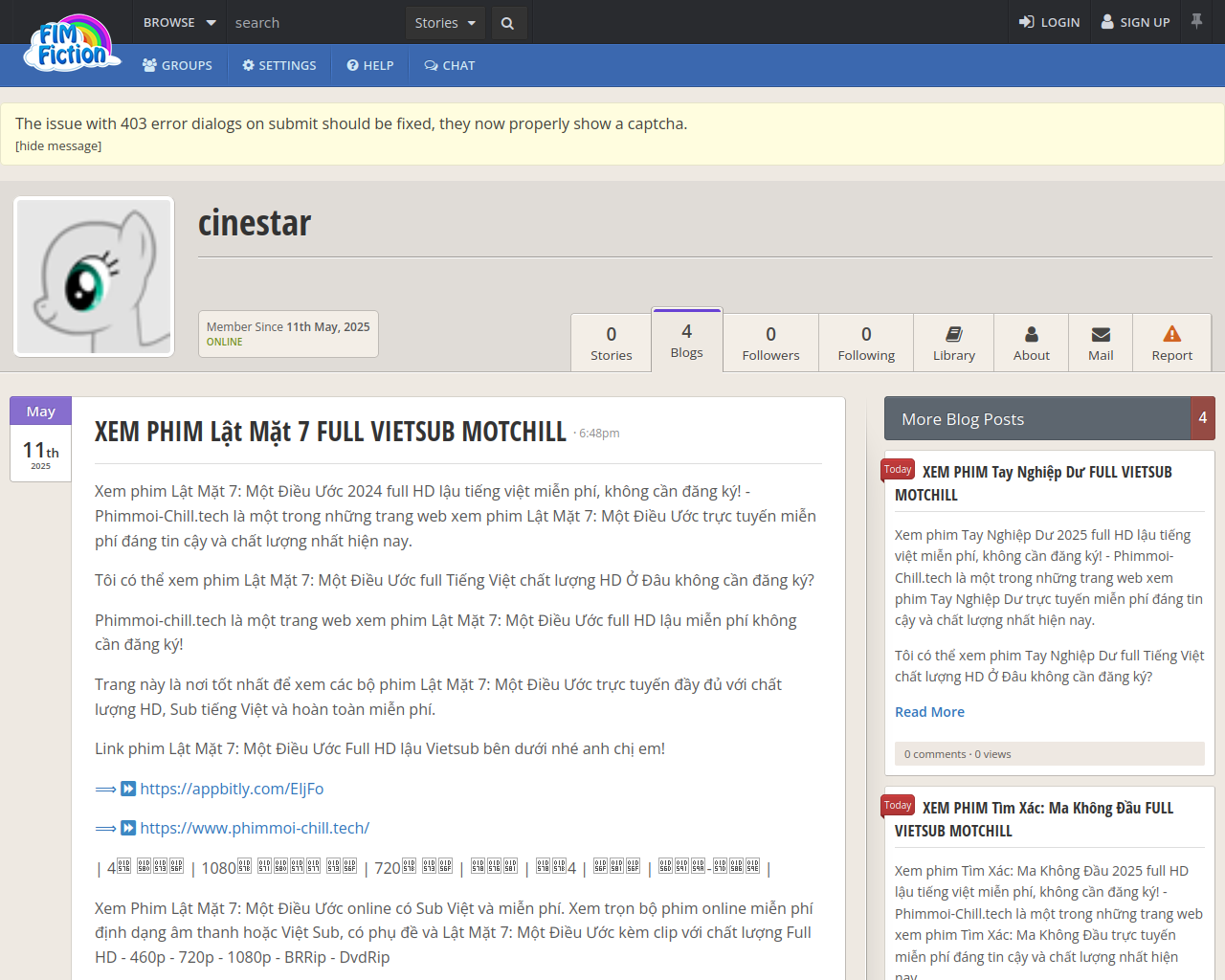Switch to the Stories tab
Viewport: 1225px width, 980px height.
coord(612,343)
